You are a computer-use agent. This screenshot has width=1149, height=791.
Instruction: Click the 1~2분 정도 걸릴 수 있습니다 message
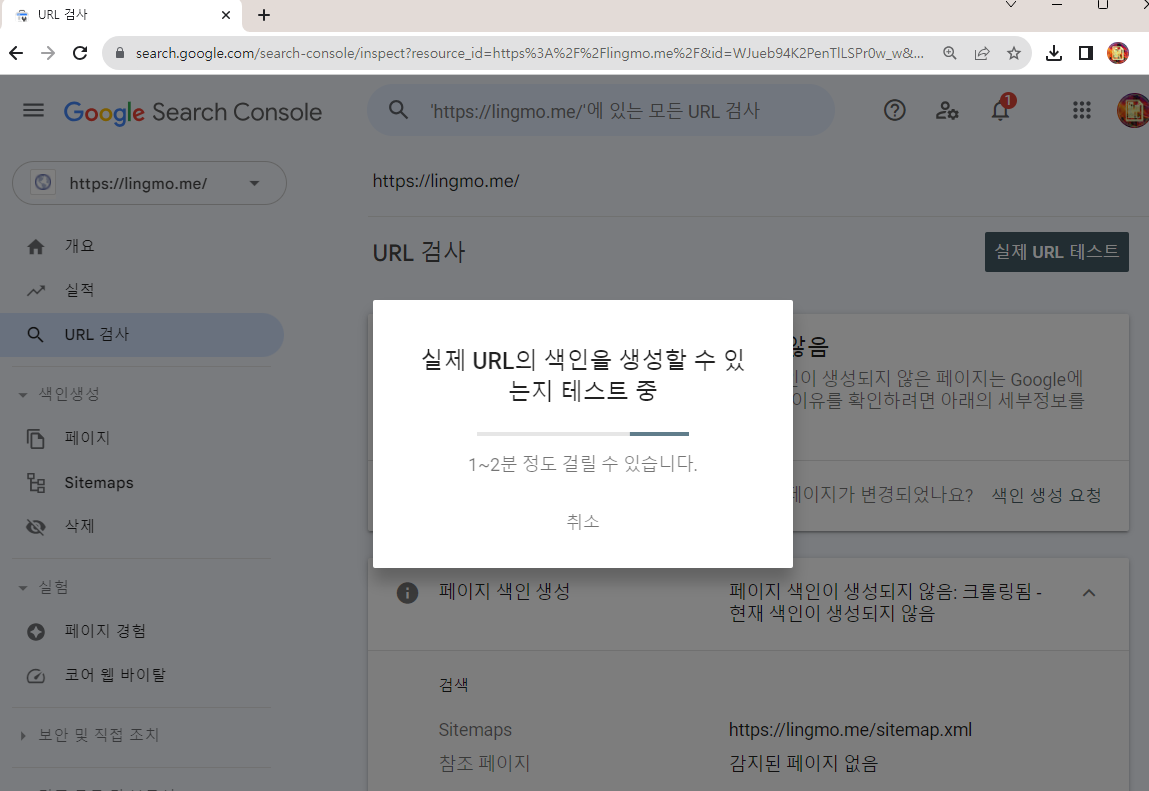(x=583, y=464)
